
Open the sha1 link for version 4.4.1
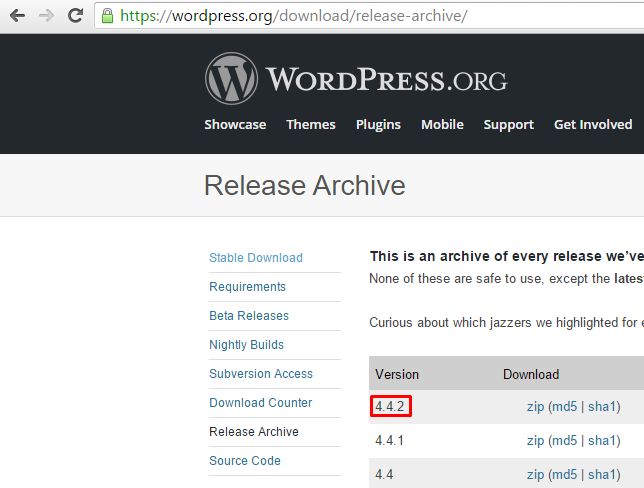point(602,441)
